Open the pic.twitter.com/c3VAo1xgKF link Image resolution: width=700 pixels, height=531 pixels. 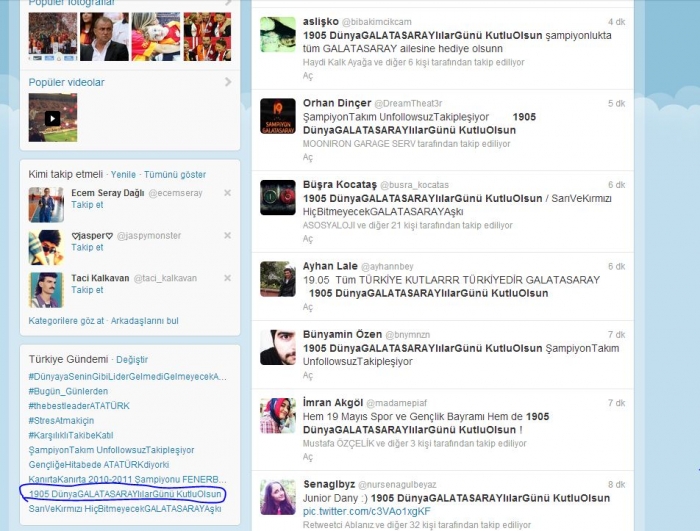pos(367,511)
